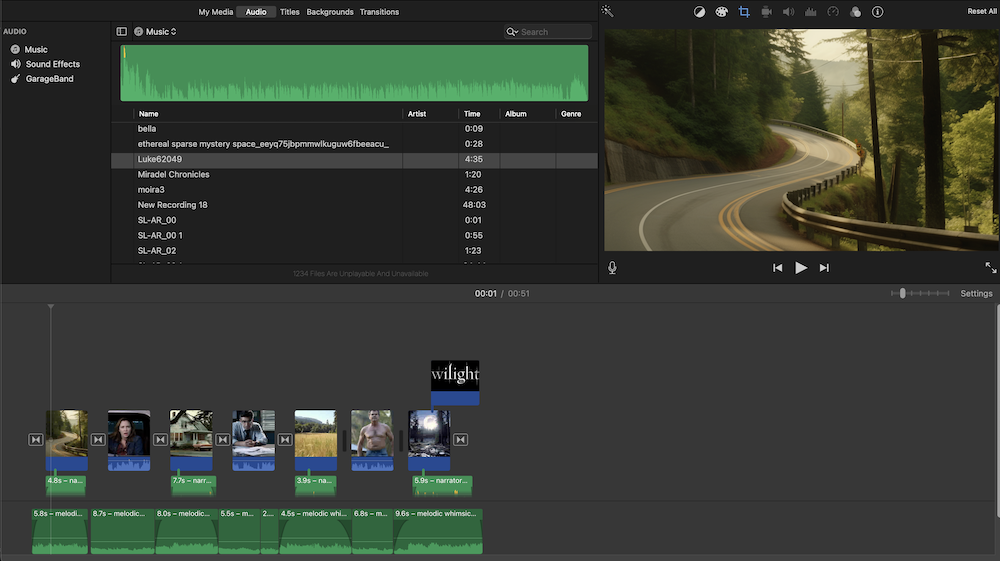Click transition between desk man and field clips
The width and height of the screenshot is (1000, 561).
[x=284, y=439]
